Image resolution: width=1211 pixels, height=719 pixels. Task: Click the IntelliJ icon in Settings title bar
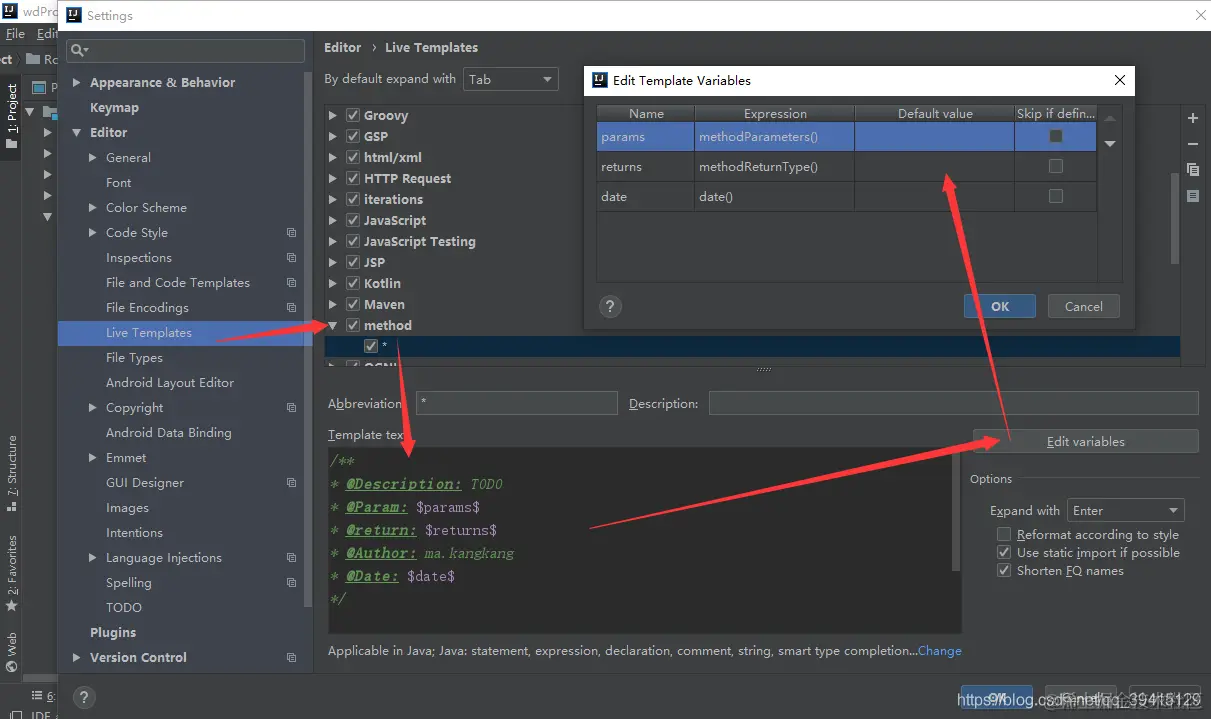tap(74, 15)
